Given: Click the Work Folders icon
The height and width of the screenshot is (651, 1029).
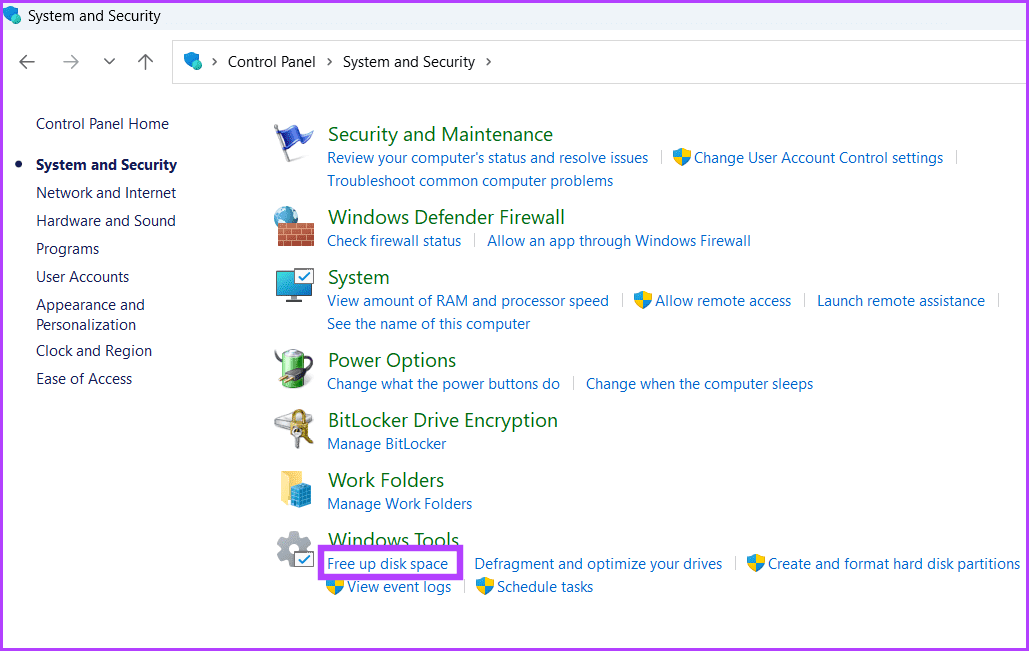Looking at the screenshot, I should pos(296,489).
